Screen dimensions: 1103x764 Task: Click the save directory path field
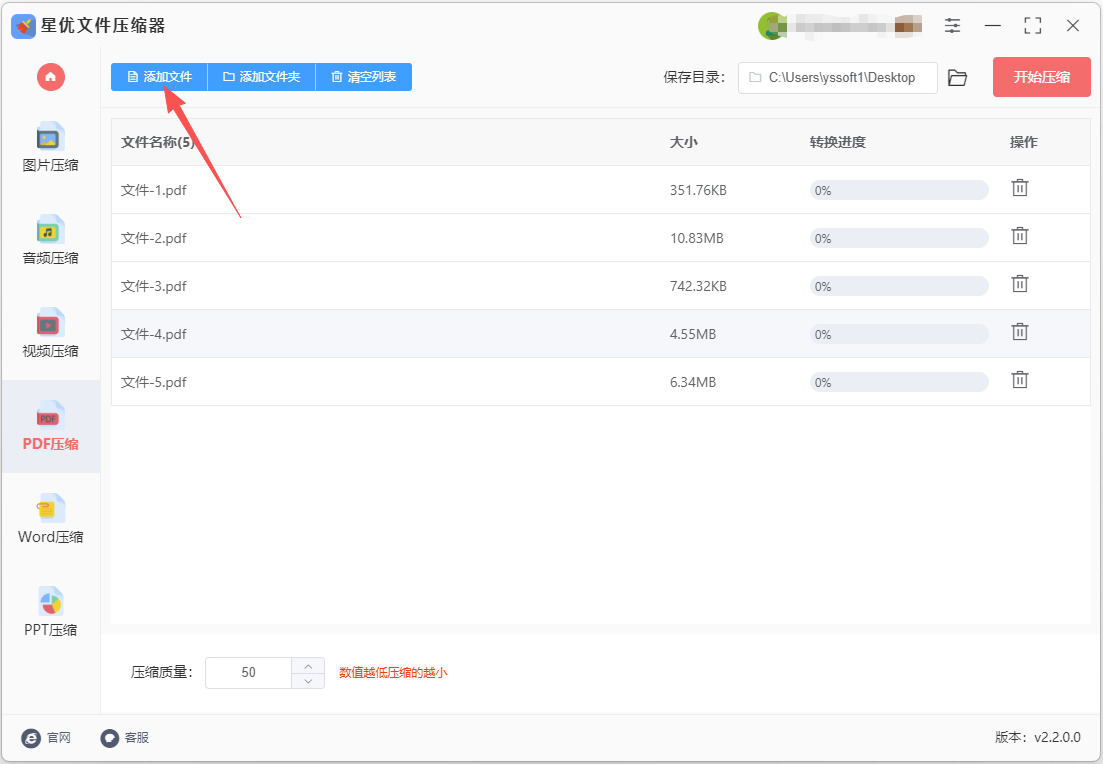[x=838, y=77]
